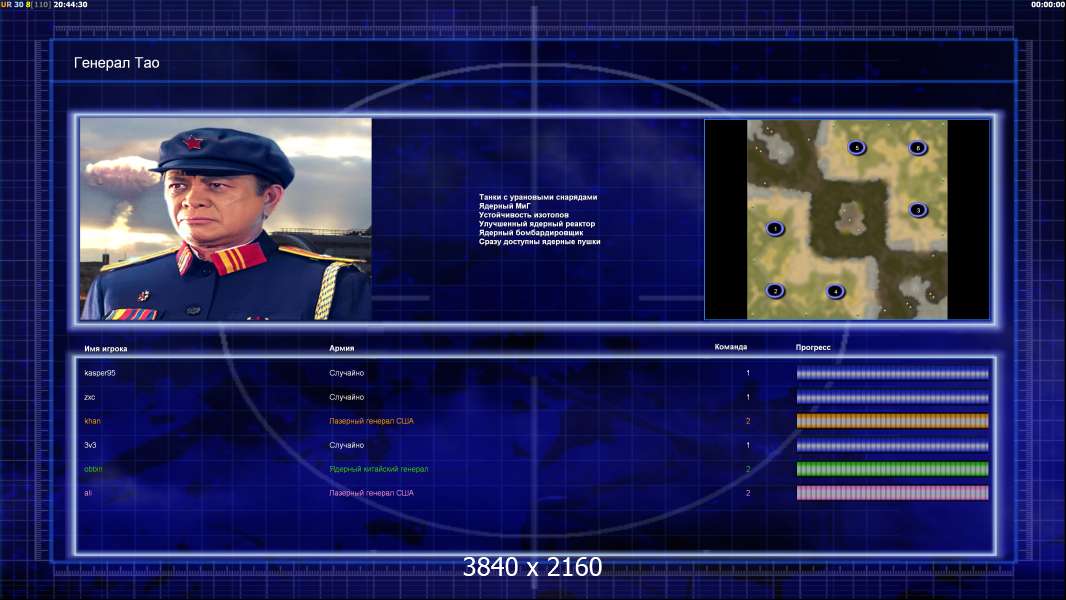The image size is (1066, 600).
Task: Click the 'Армия' column header
Action: point(341,348)
